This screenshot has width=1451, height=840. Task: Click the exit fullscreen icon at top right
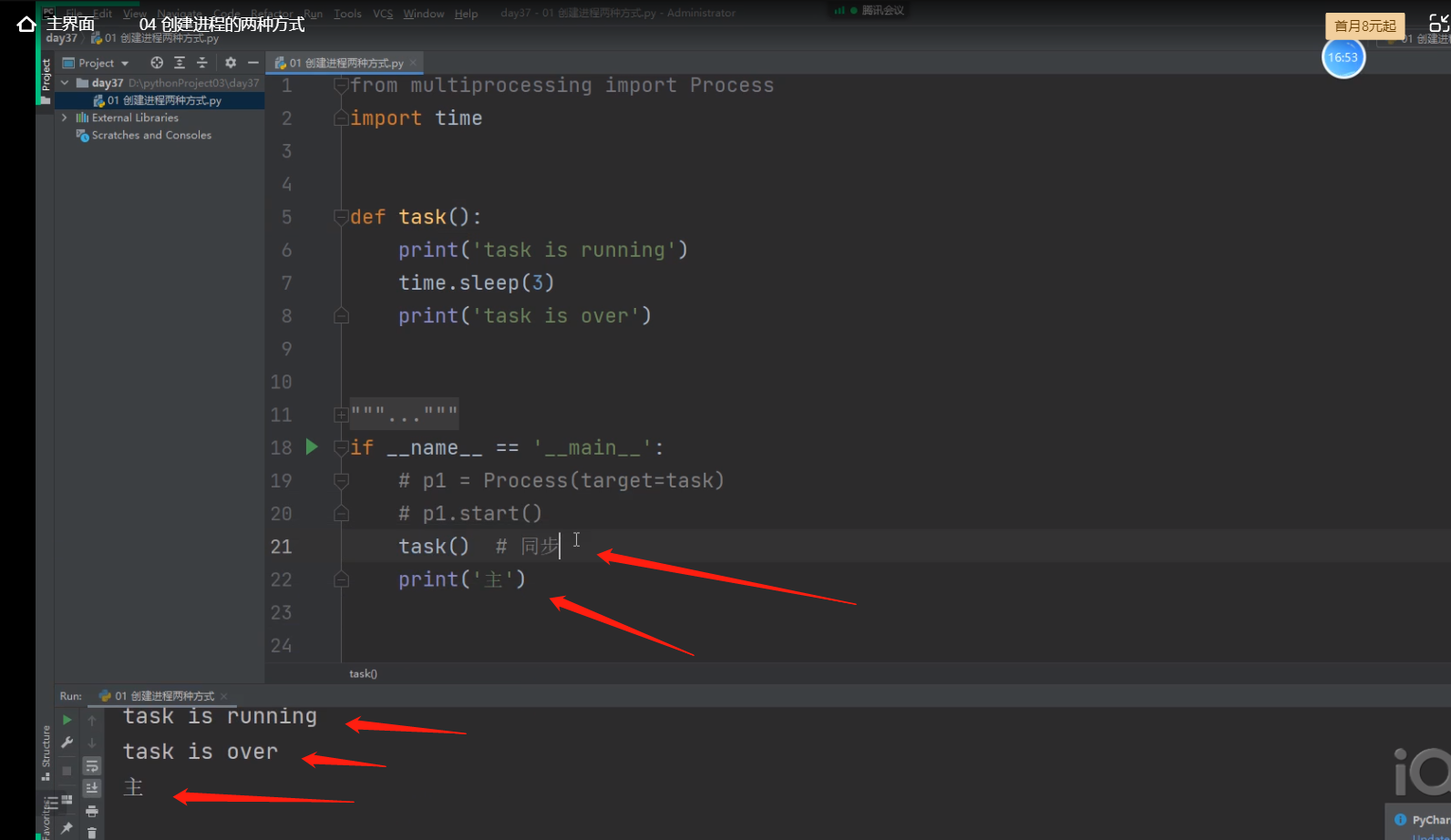[x=1439, y=25]
